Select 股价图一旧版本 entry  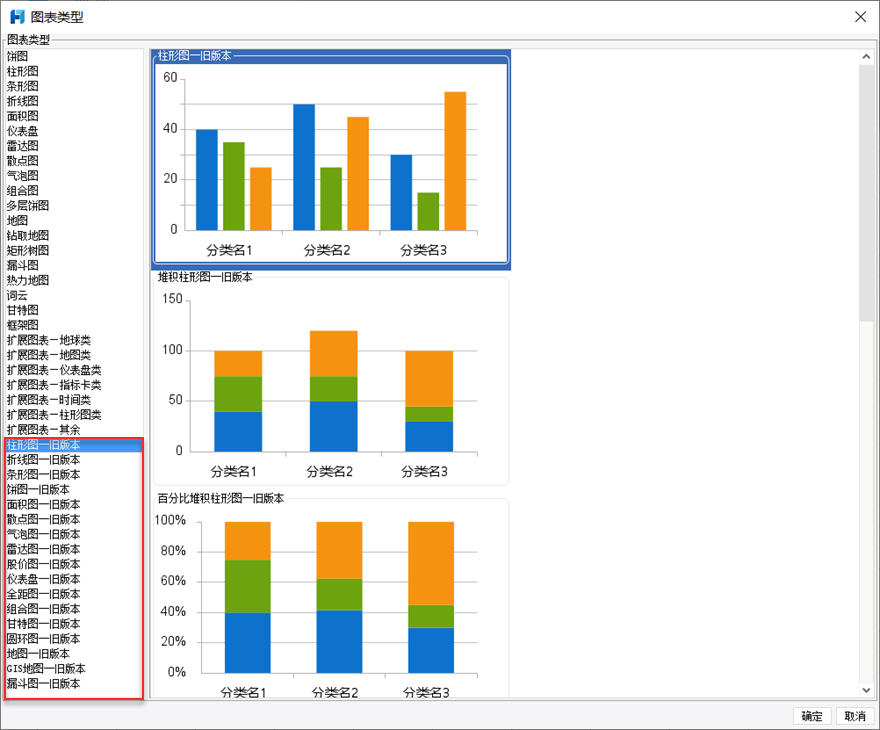click(x=43, y=564)
